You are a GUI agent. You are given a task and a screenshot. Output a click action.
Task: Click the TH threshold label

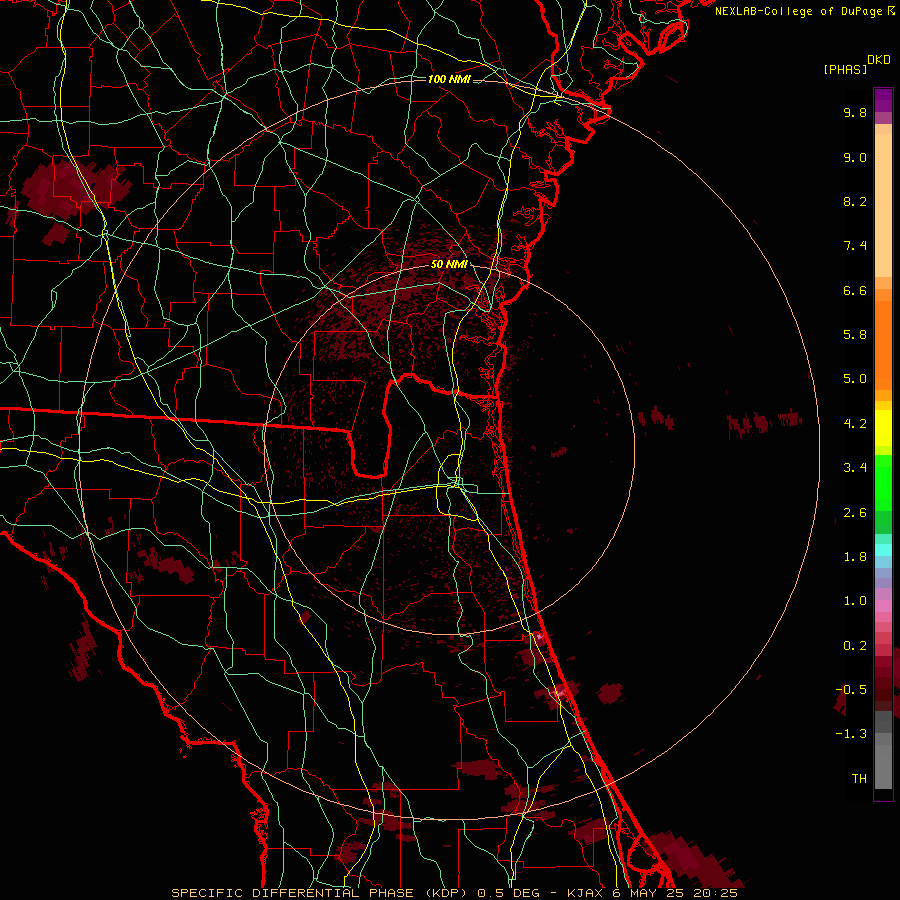coord(859,779)
